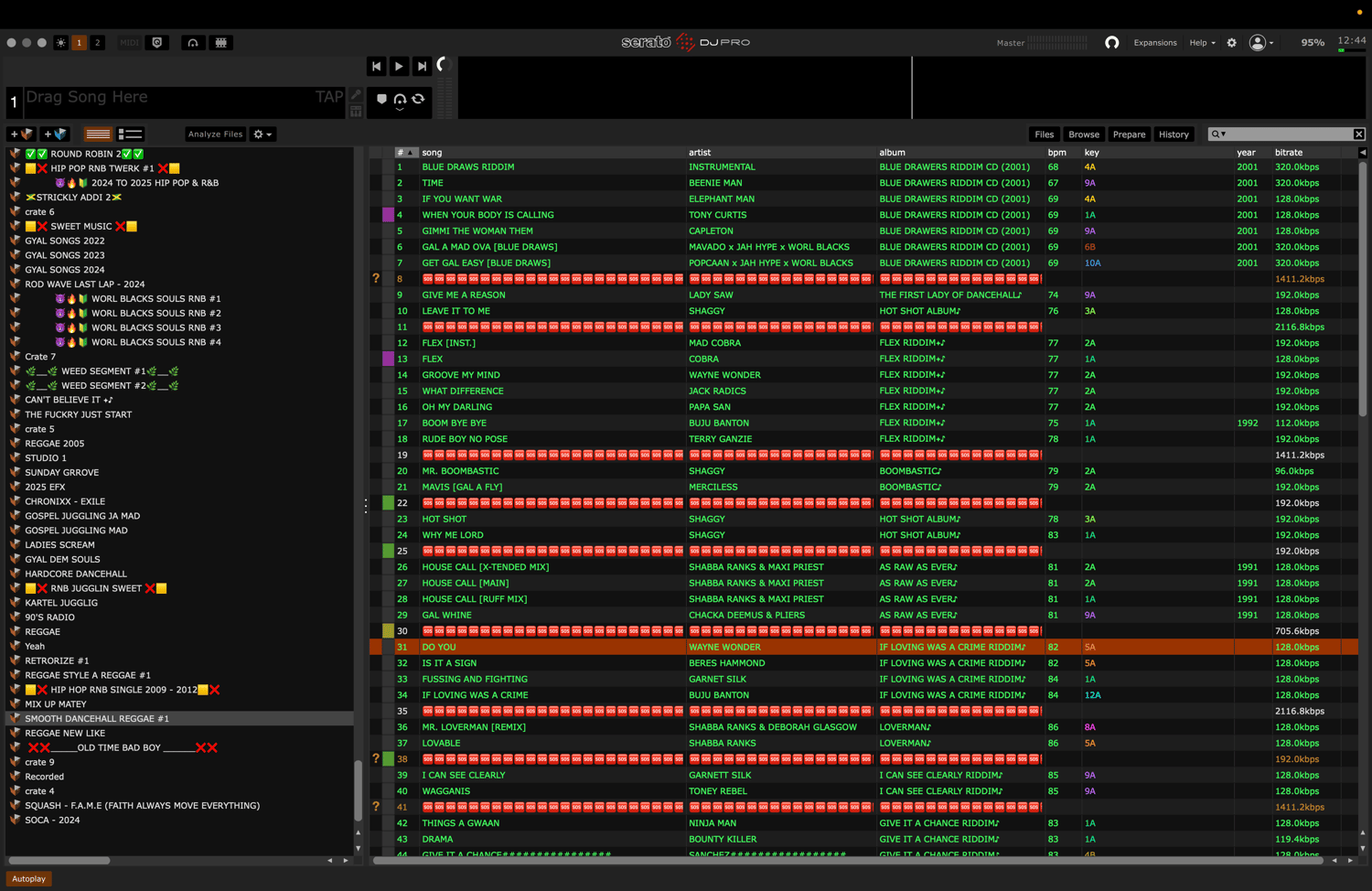Screen dimensions: 1372x891
Task: Expand the user account dropdown arrow
Action: 1271,43
